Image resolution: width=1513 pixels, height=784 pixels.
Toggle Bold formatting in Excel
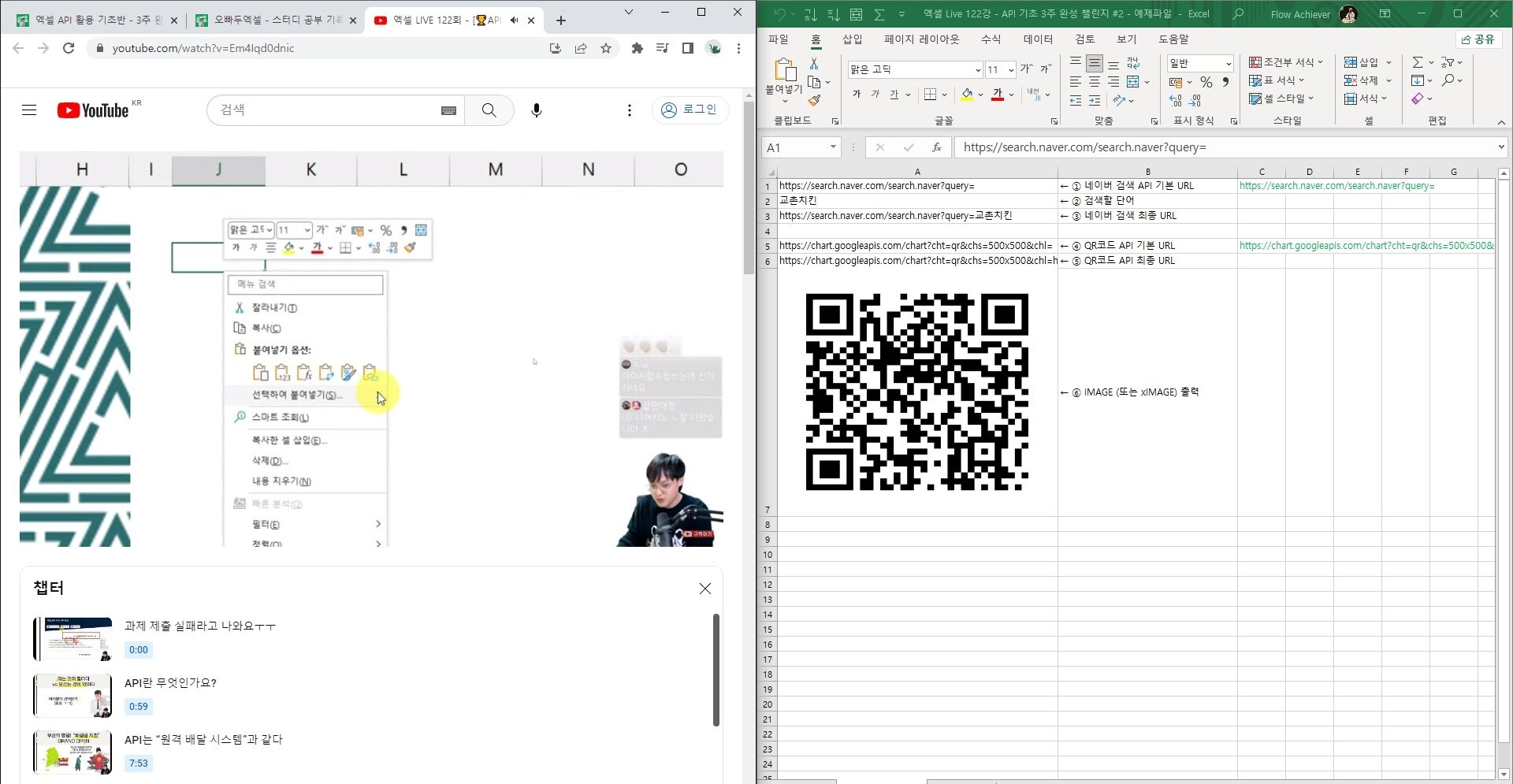(857, 95)
